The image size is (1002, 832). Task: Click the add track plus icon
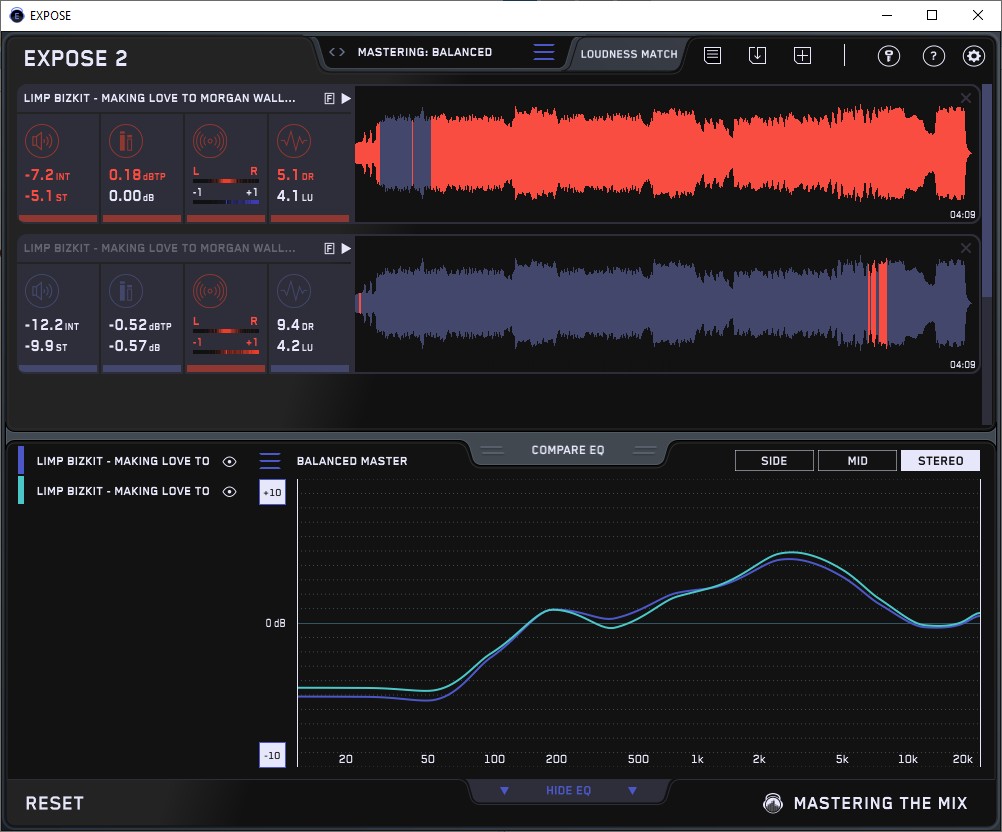point(802,56)
